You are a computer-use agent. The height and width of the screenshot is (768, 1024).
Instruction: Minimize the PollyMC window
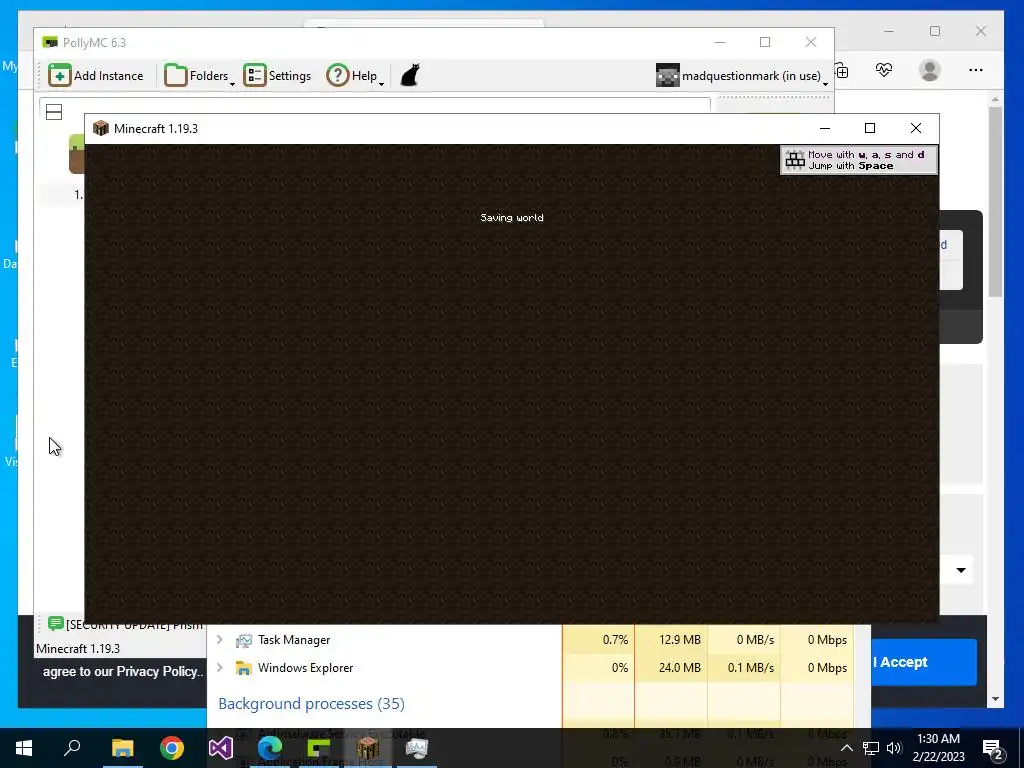[x=720, y=42]
